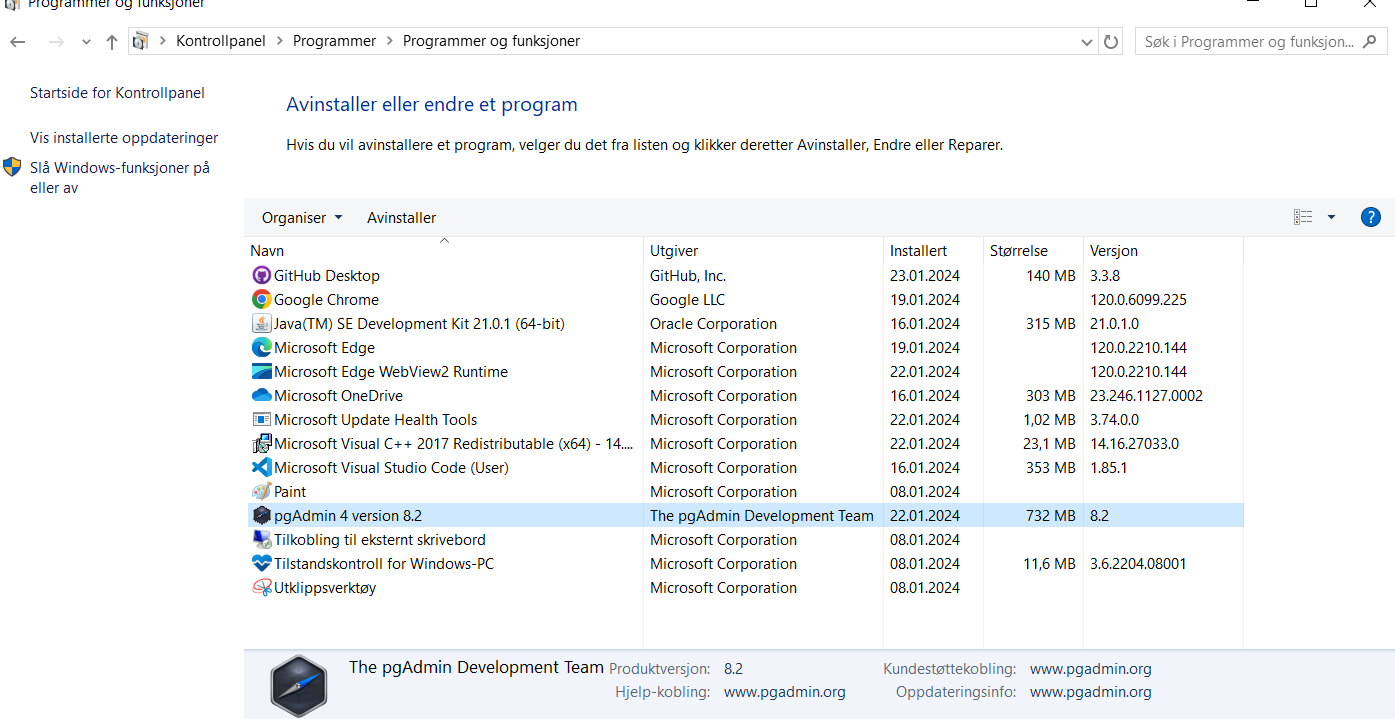Viewport: 1395px width, 719px height.
Task: Click the Tilkobling til eksternt skrivebord icon
Action: [x=261, y=539]
